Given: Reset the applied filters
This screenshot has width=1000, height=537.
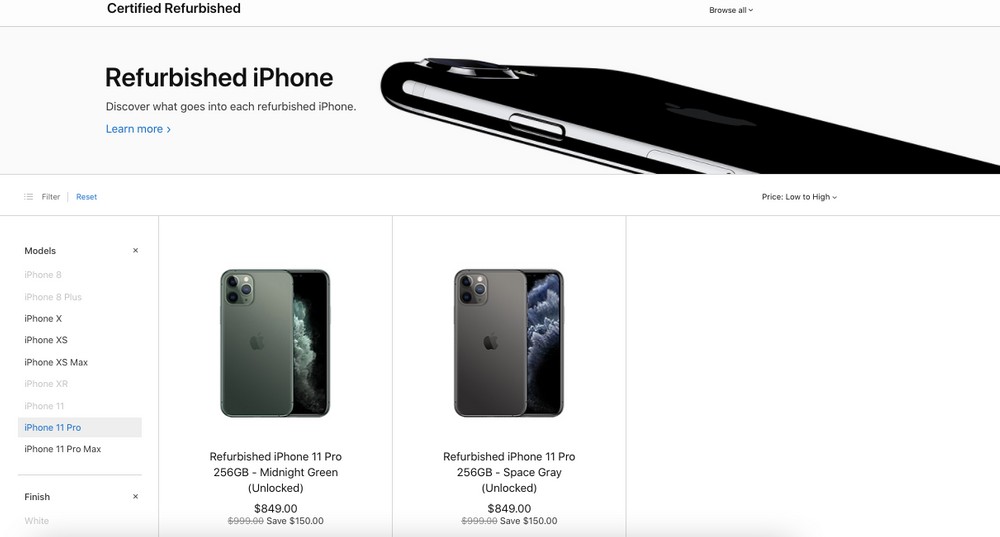Looking at the screenshot, I should click(x=87, y=197).
